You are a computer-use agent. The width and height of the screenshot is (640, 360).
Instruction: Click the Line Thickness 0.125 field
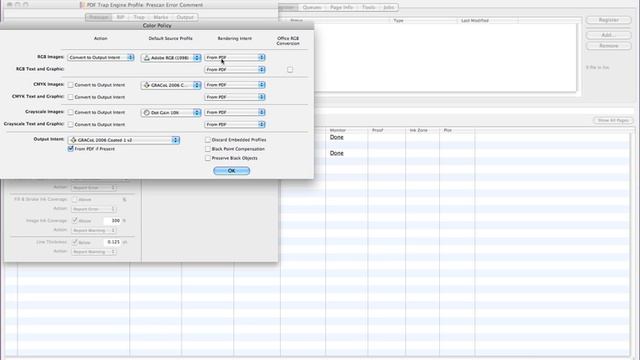[112, 242]
